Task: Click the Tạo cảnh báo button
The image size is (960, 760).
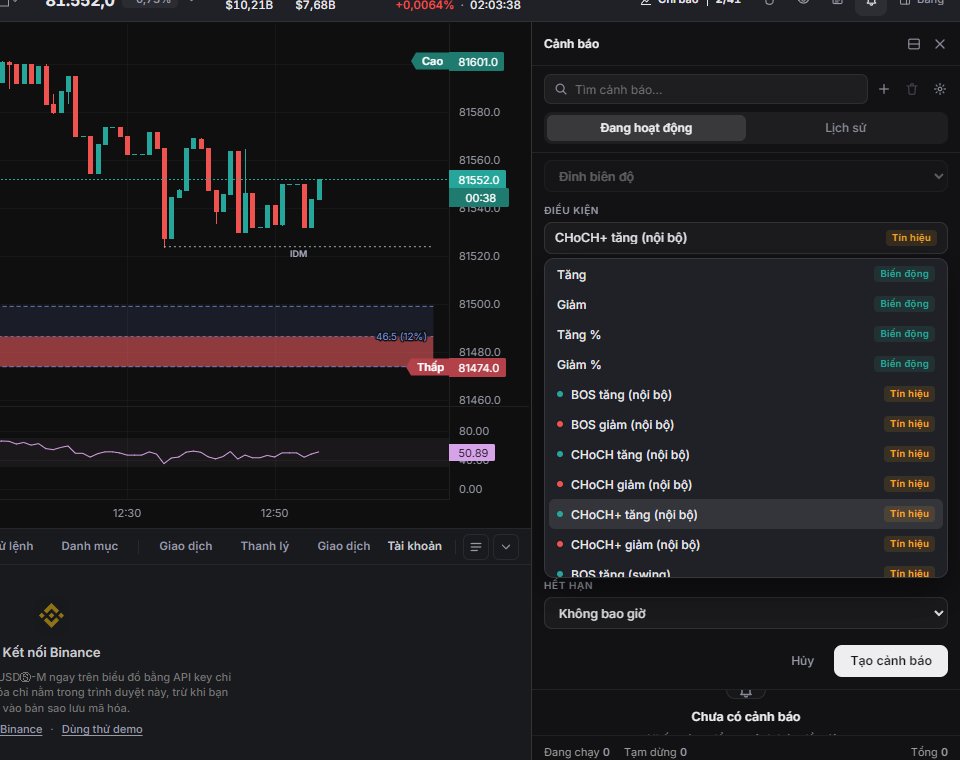Action: 891,661
